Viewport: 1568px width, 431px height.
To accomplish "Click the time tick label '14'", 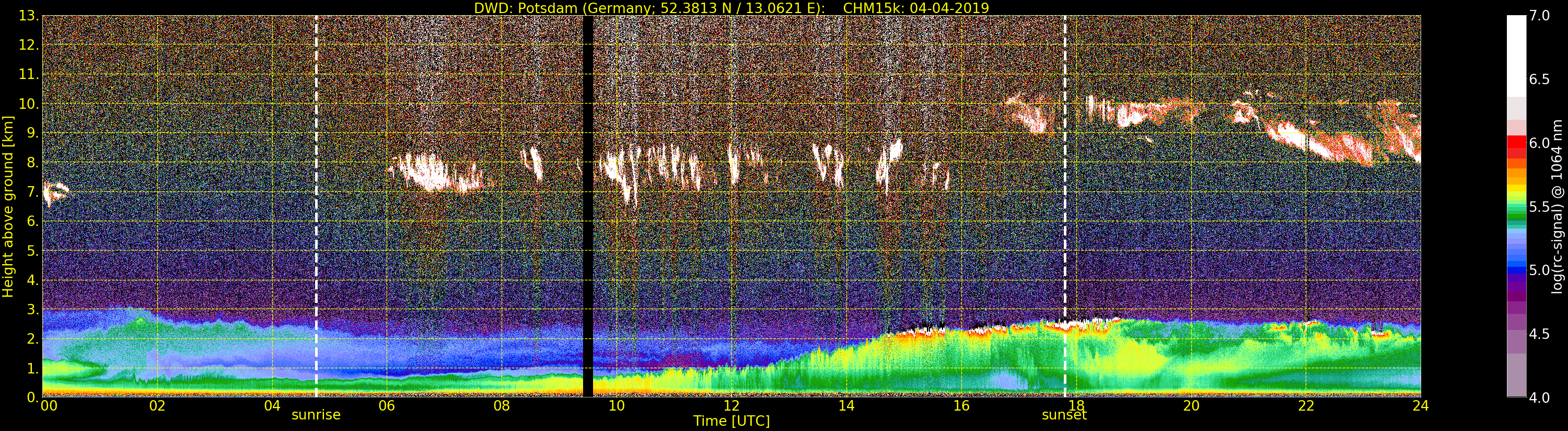I will (x=846, y=406).
